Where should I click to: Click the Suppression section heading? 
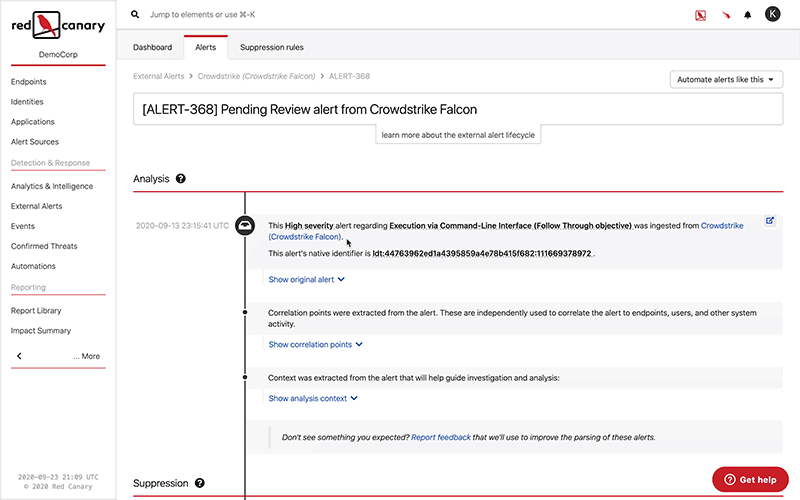pos(161,483)
